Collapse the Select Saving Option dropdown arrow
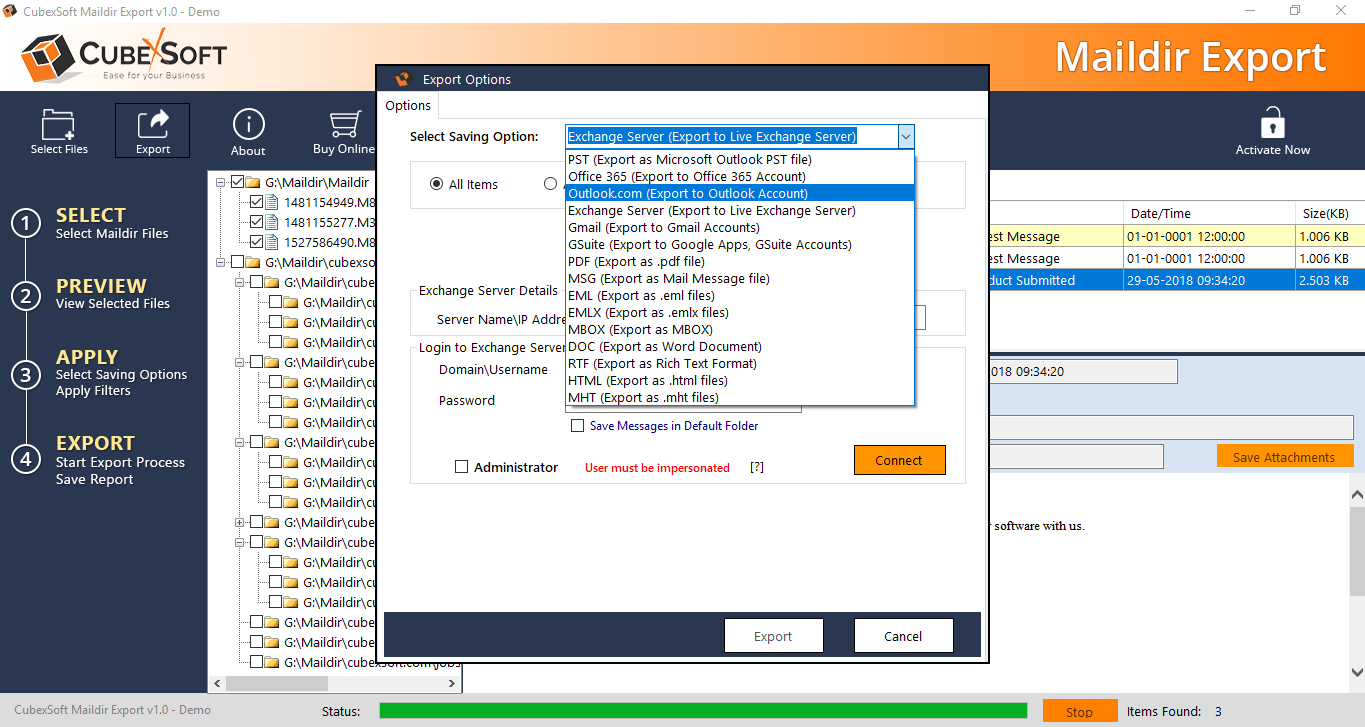The width and height of the screenshot is (1365, 727). coord(904,137)
